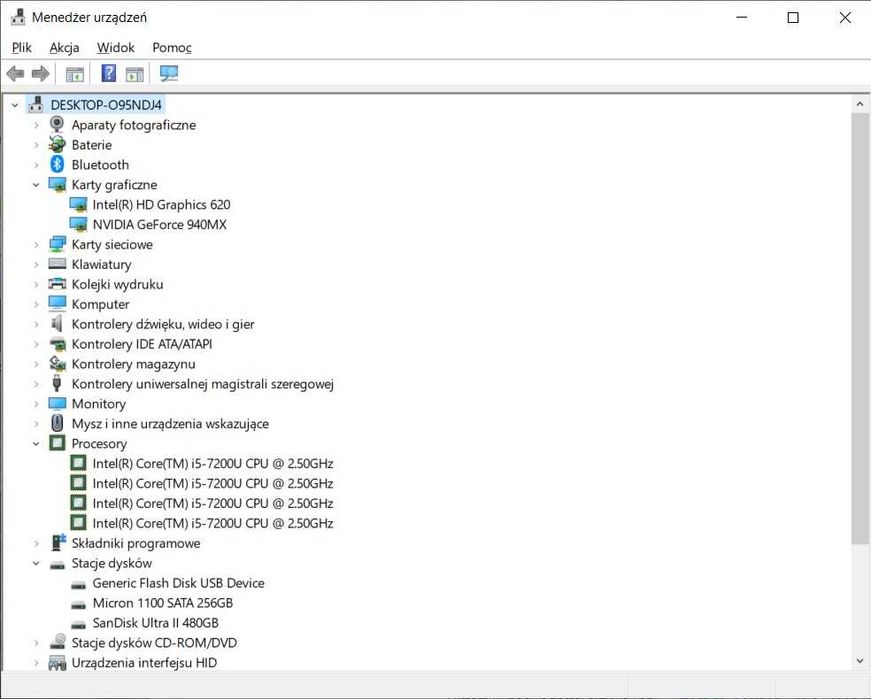
Task: Select Micron 1100 SATA 256GB drive
Action: pyautogui.click(x=163, y=603)
